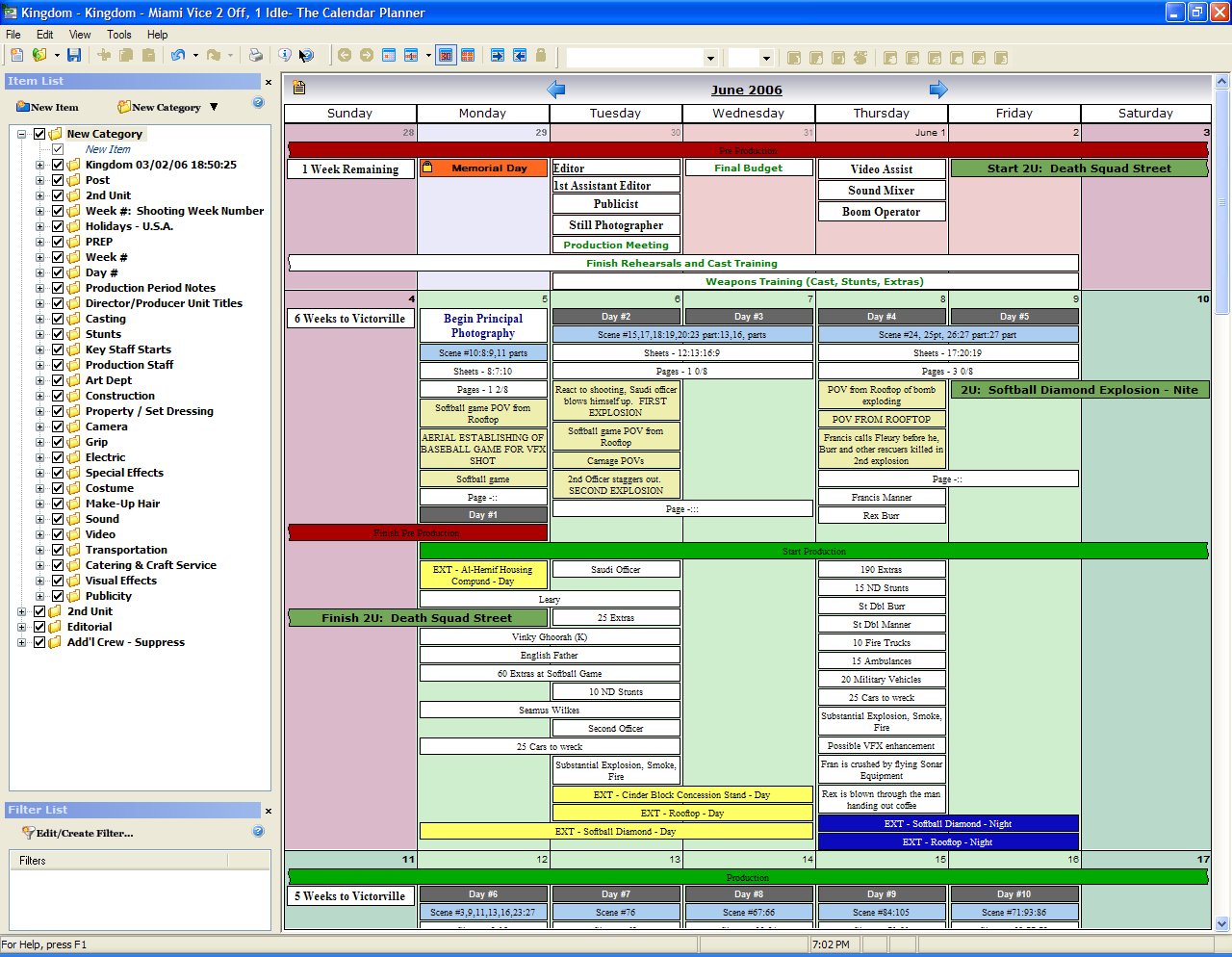Open the Tools menu
This screenshot has width=1232, height=957.
119,35
